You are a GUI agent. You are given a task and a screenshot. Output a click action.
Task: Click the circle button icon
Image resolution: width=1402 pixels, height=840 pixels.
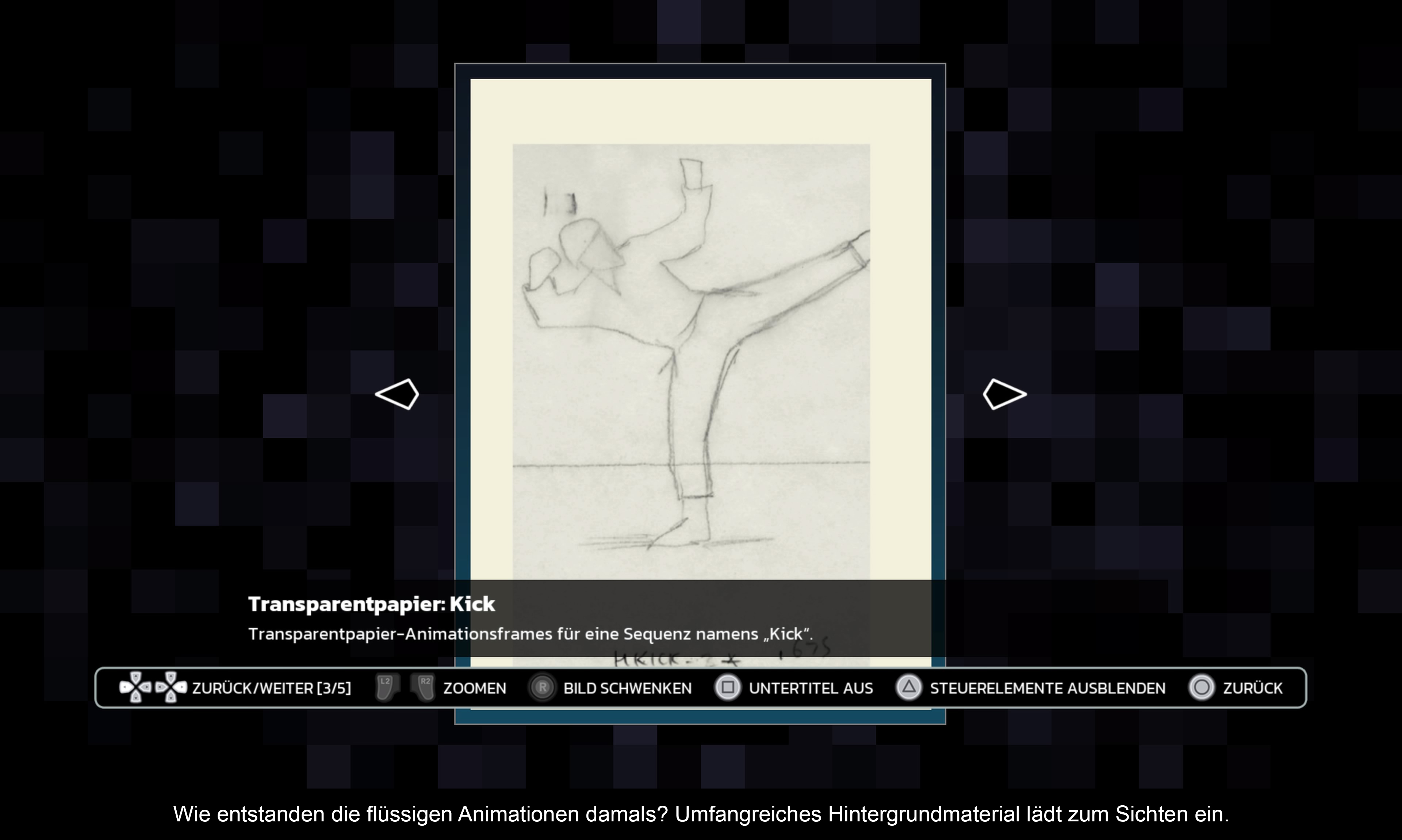coord(1201,688)
